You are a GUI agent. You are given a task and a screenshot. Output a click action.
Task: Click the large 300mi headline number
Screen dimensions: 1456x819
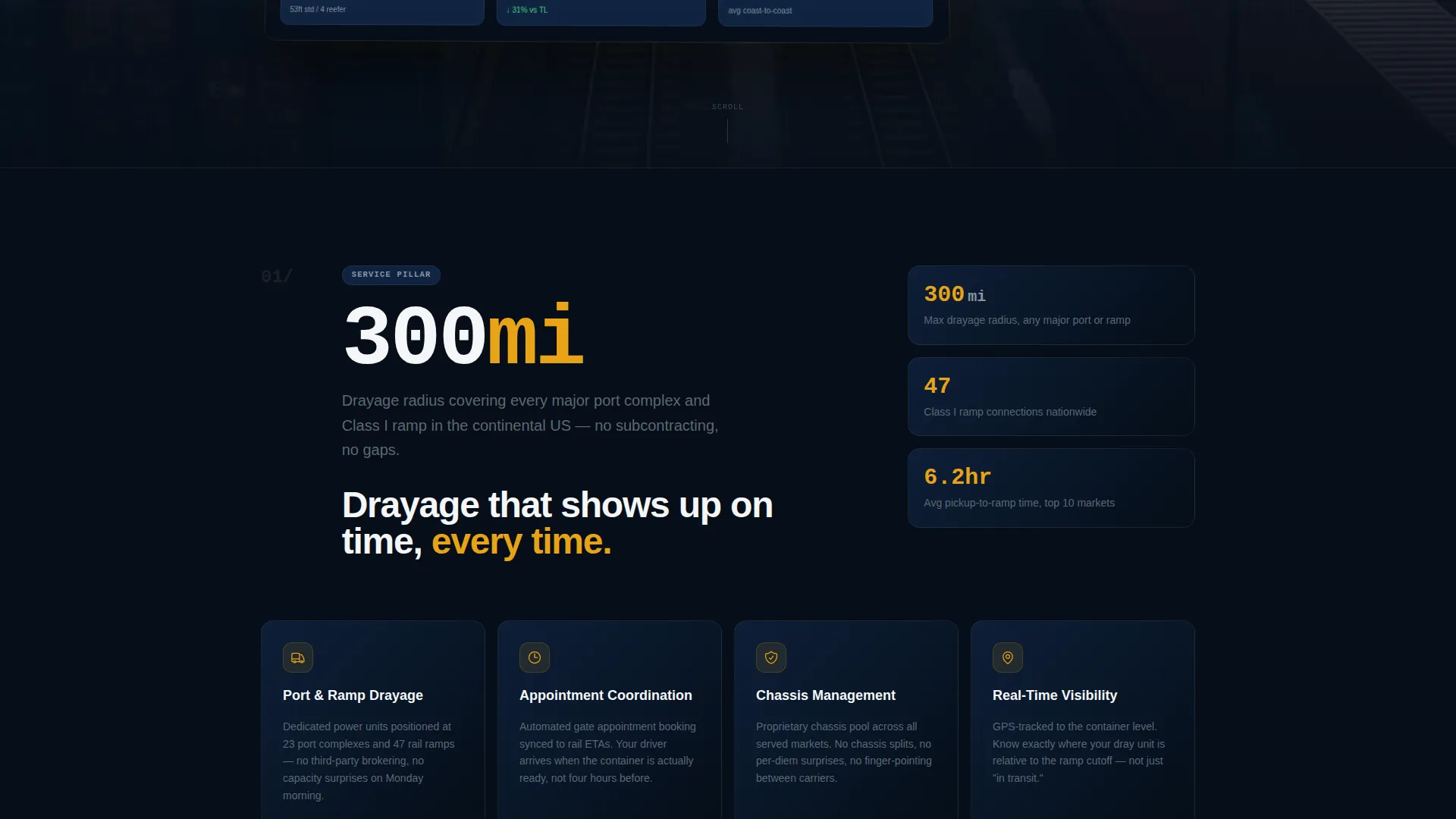(x=463, y=335)
